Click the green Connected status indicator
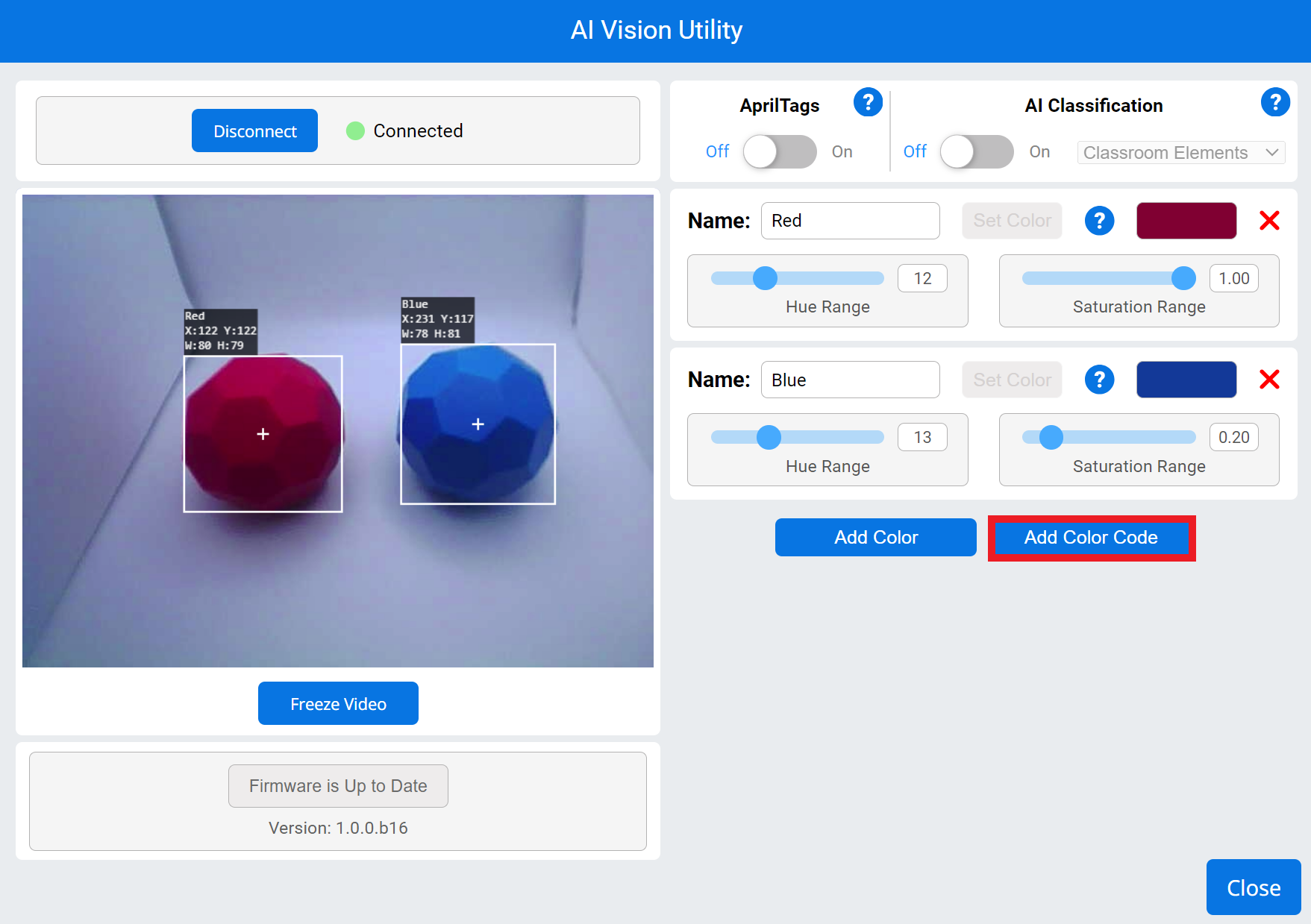The height and width of the screenshot is (924, 1311). (355, 131)
